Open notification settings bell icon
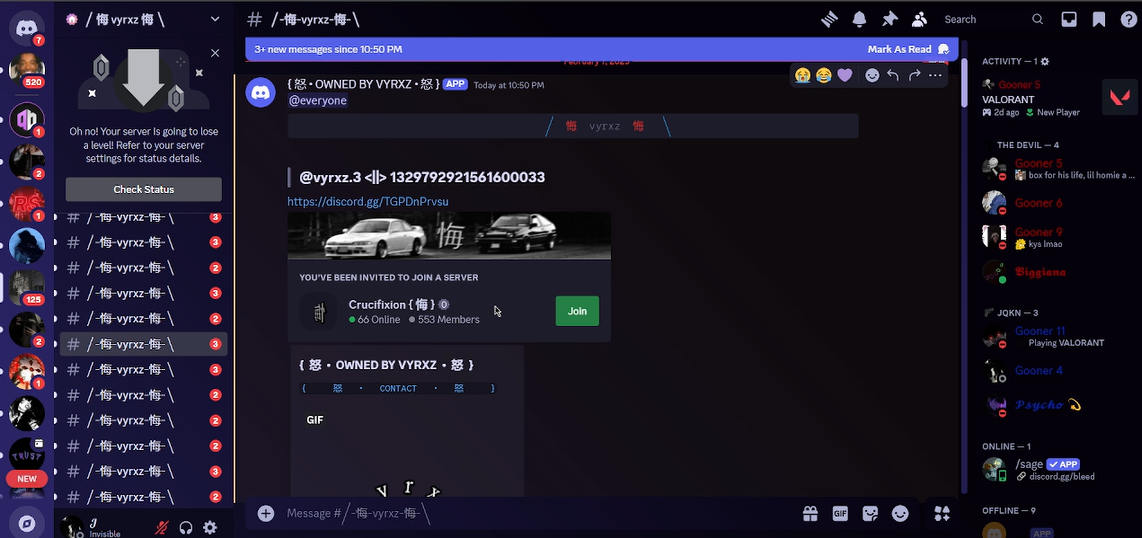Image resolution: width=1142 pixels, height=538 pixels. click(859, 19)
